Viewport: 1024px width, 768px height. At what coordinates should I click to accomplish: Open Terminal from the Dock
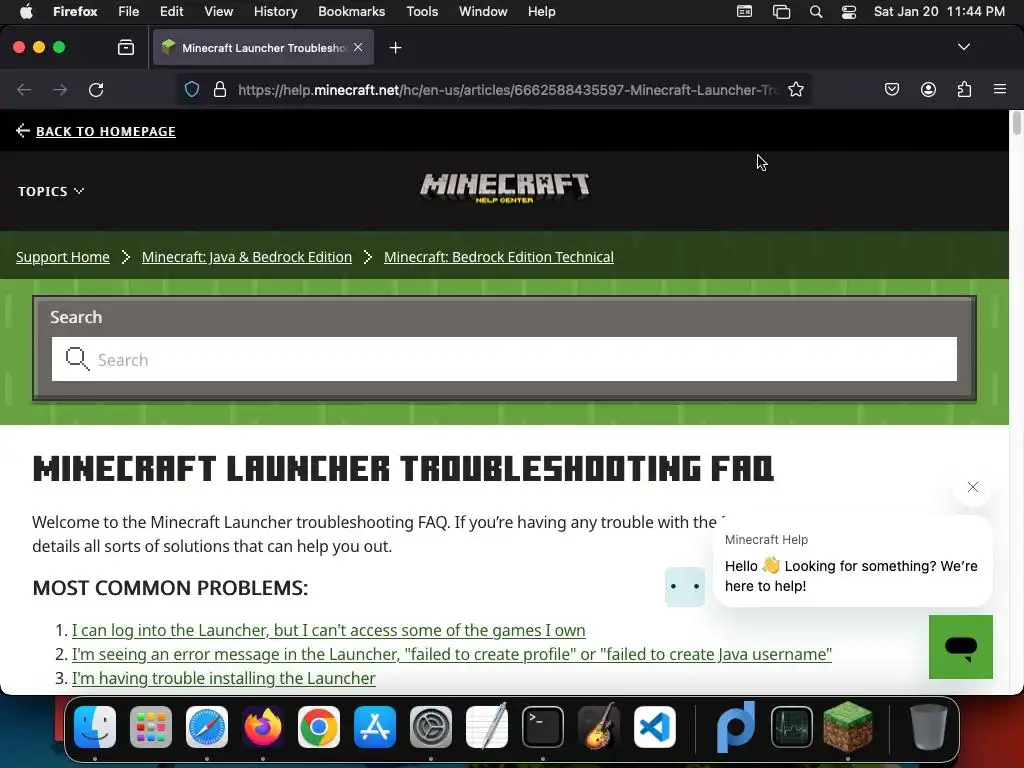pyautogui.click(x=543, y=727)
